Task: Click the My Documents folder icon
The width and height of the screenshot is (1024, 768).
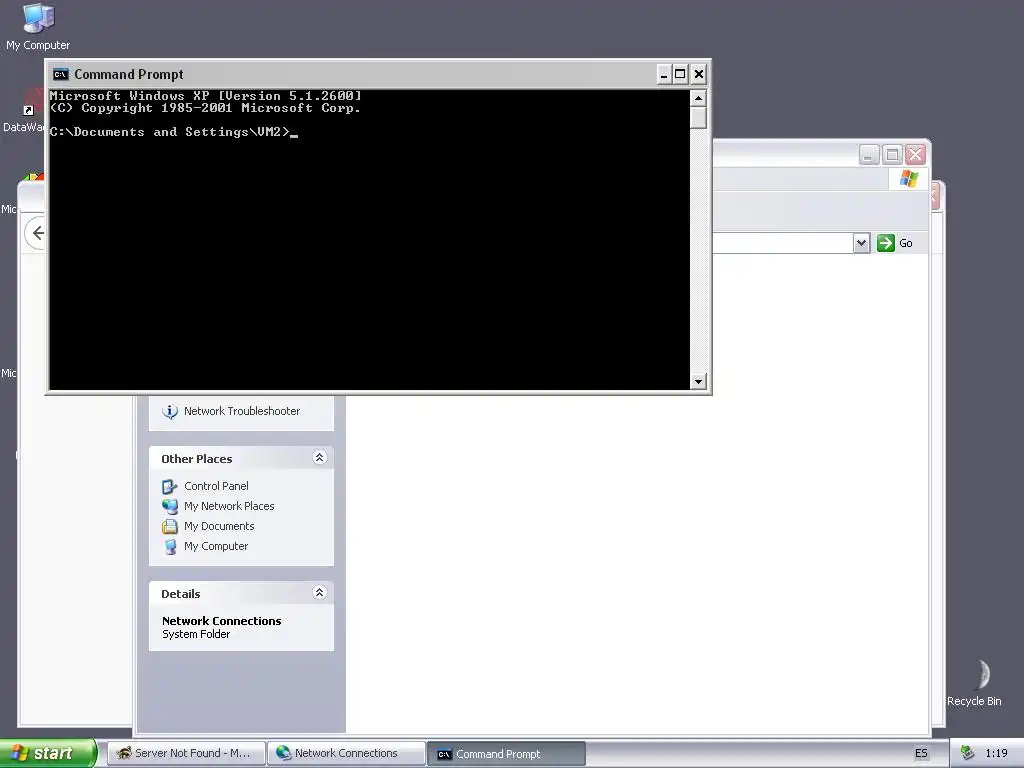Action: coord(170,526)
